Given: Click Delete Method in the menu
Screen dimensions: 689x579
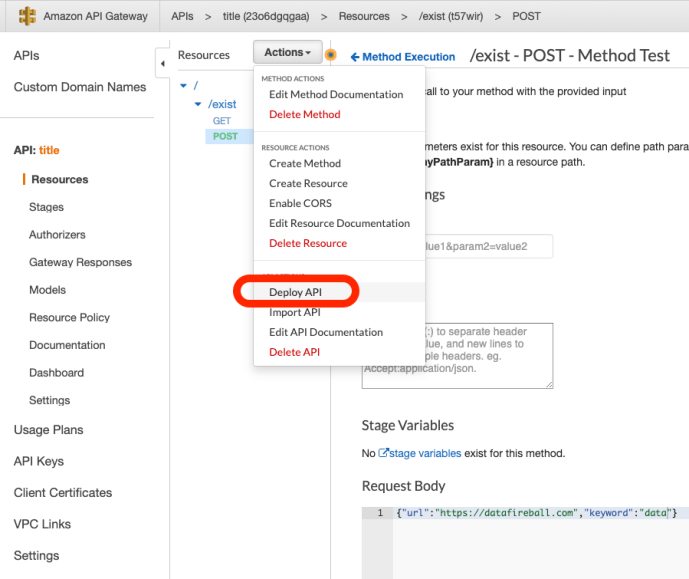Looking at the screenshot, I should (304, 114).
